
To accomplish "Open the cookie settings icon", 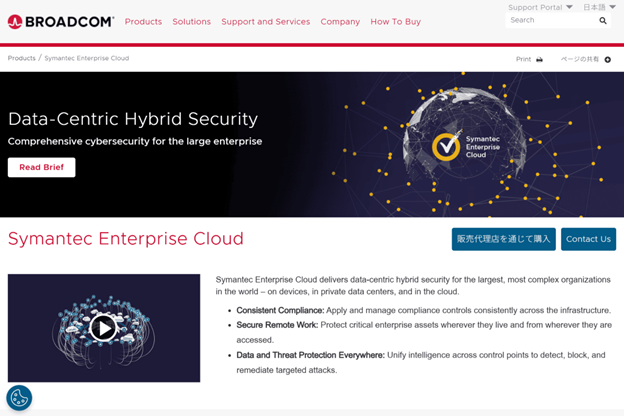I will pyautogui.click(x=19, y=397).
